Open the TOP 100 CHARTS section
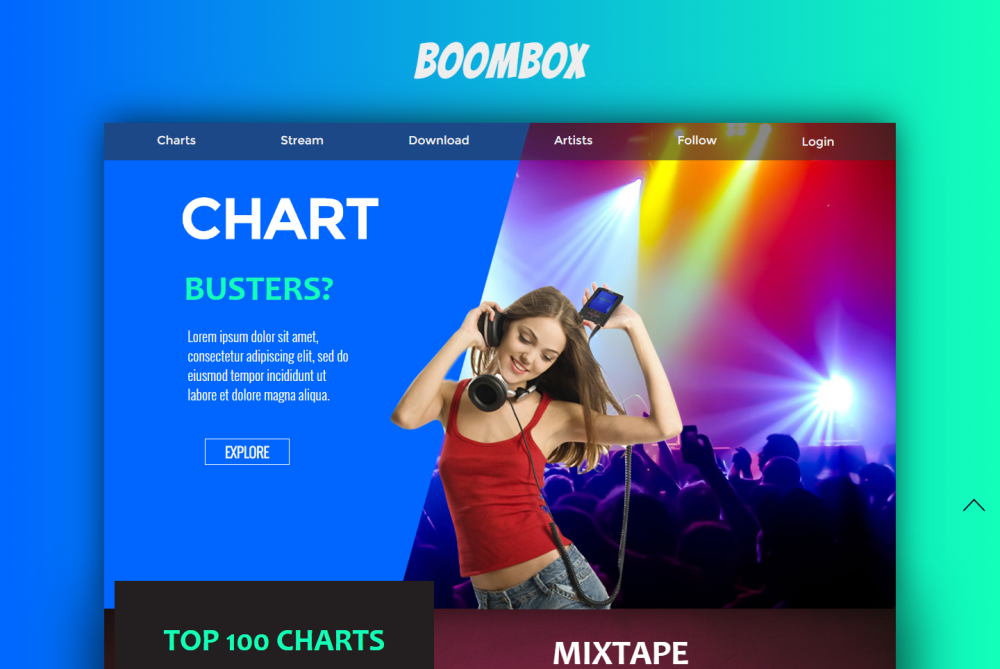 [x=274, y=640]
